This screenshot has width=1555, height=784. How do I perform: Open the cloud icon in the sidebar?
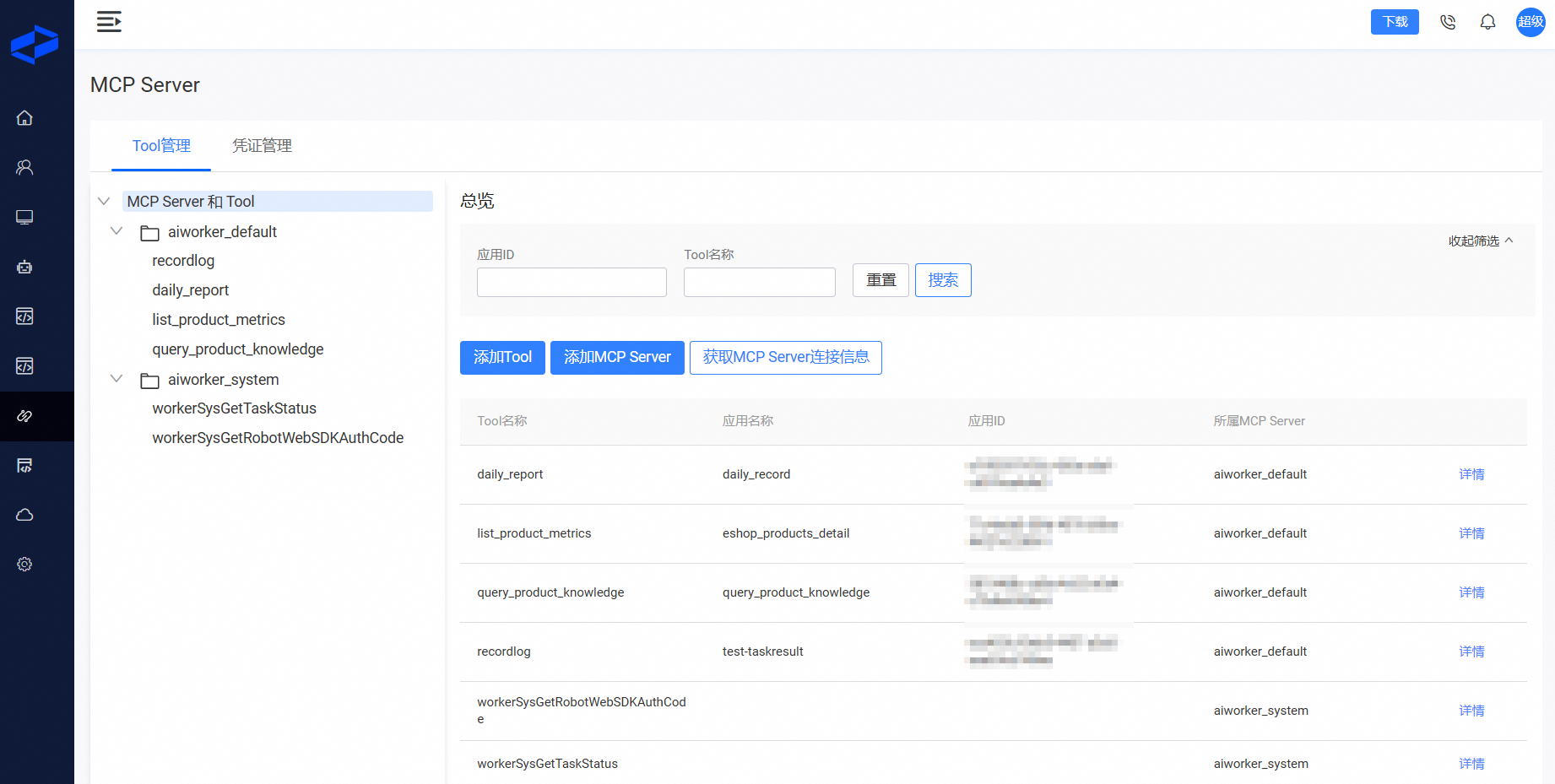click(x=24, y=515)
